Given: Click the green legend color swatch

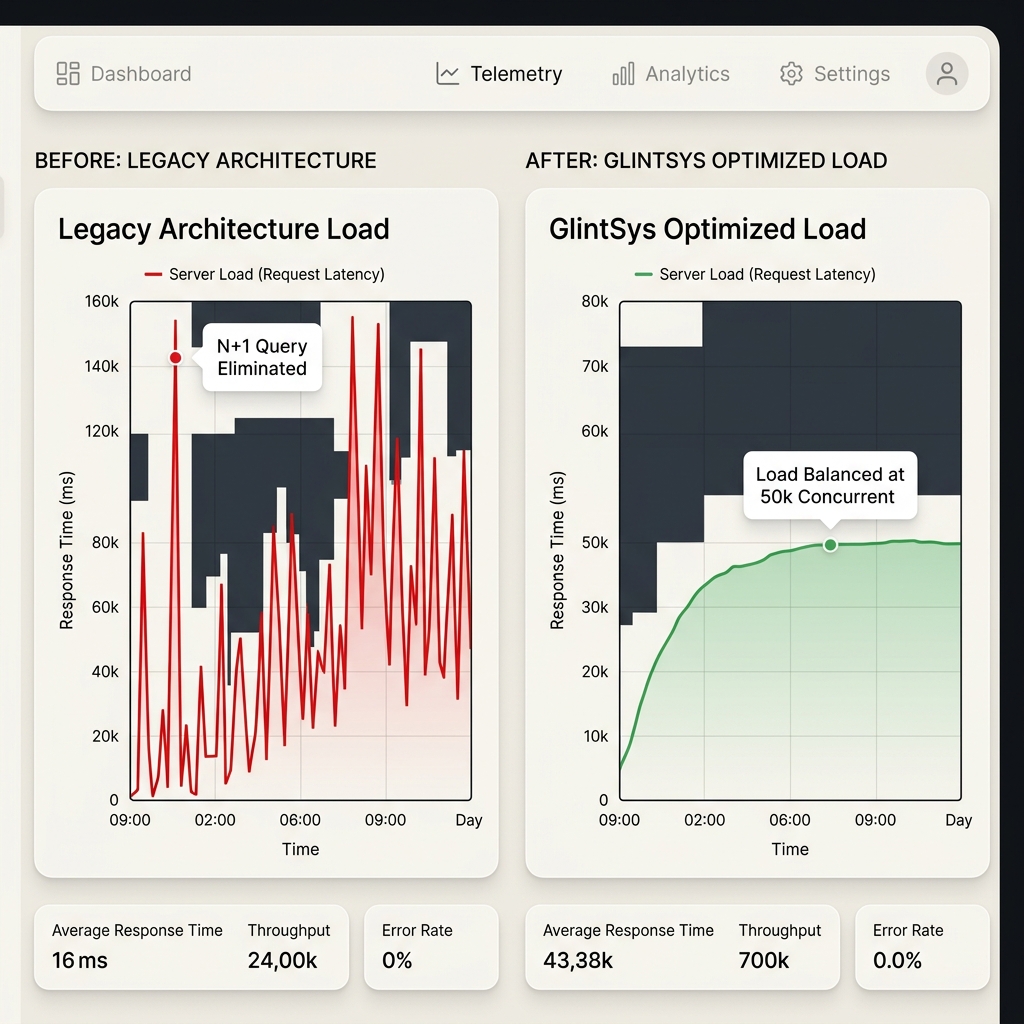Looking at the screenshot, I should [643, 274].
